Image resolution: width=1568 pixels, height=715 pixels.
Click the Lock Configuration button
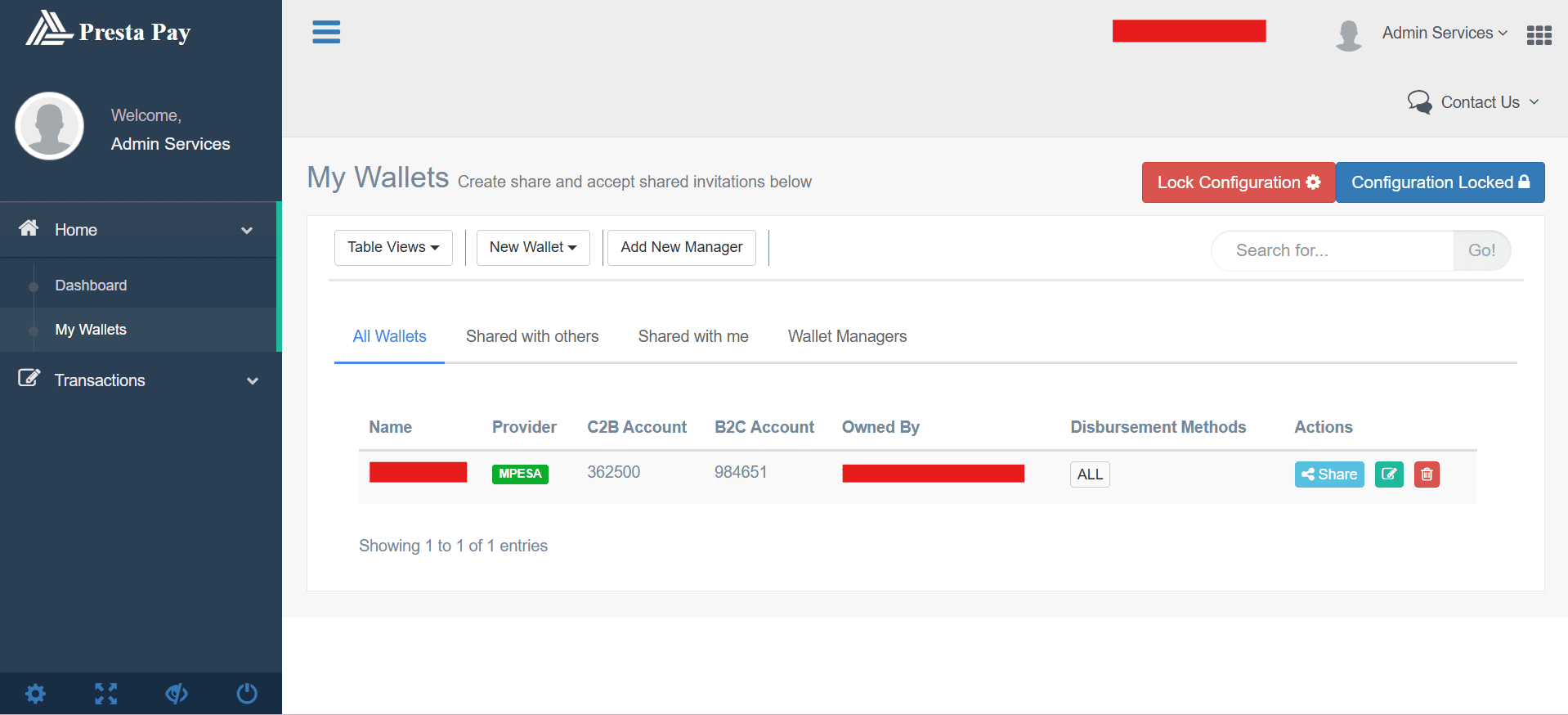click(1239, 182)
